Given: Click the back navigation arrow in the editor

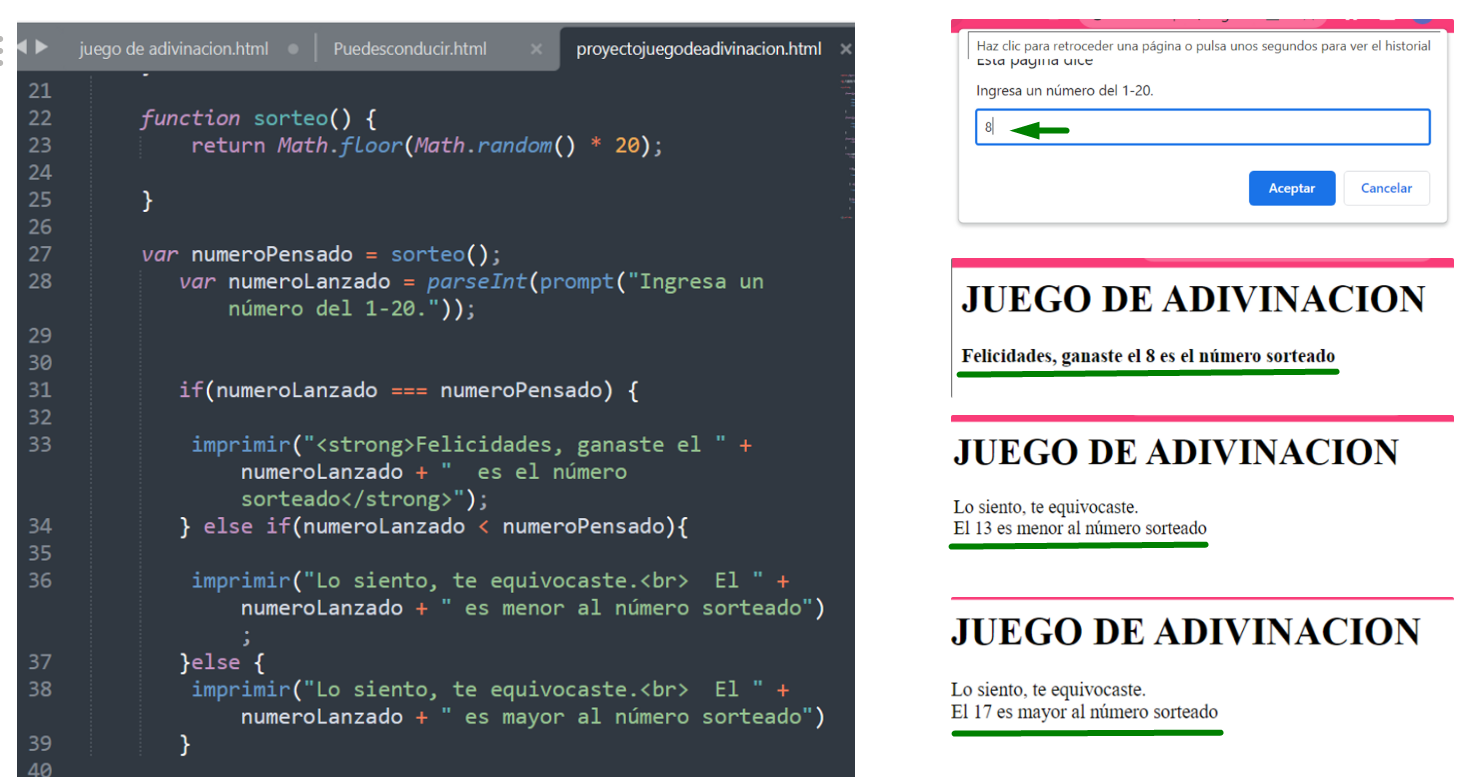Looking at the screenshot, I should coord(22,47).
